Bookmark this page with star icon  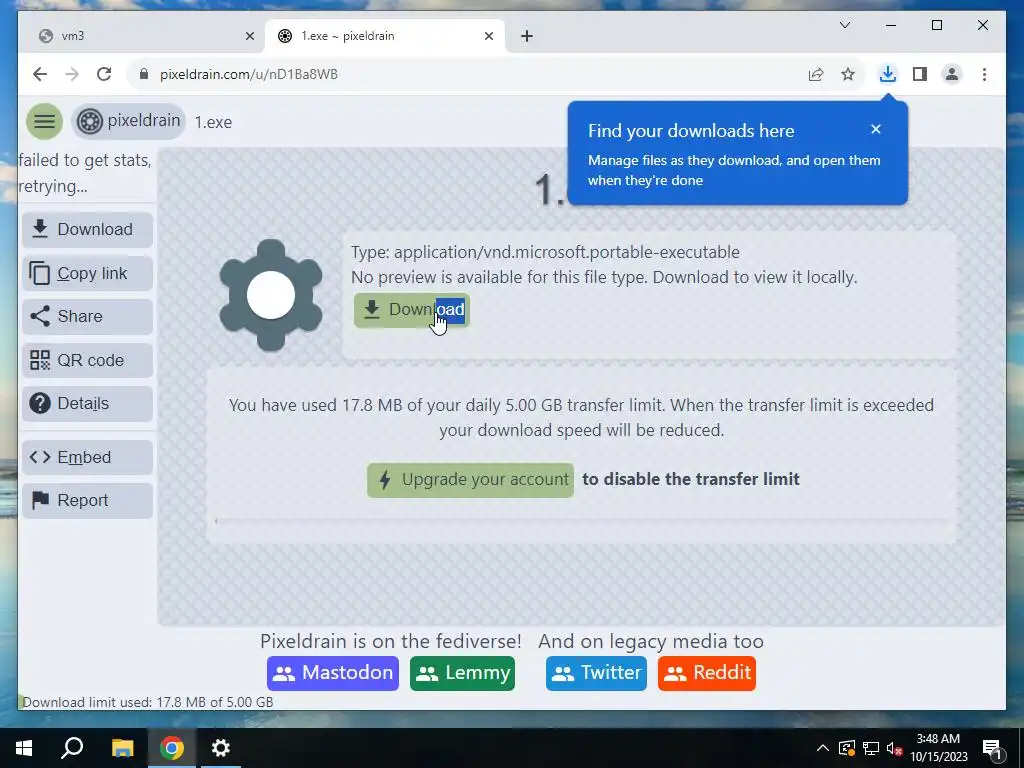848,74
